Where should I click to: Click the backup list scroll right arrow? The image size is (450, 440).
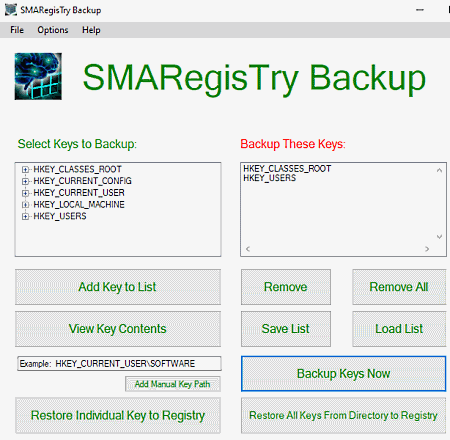(x=427, y=249)
